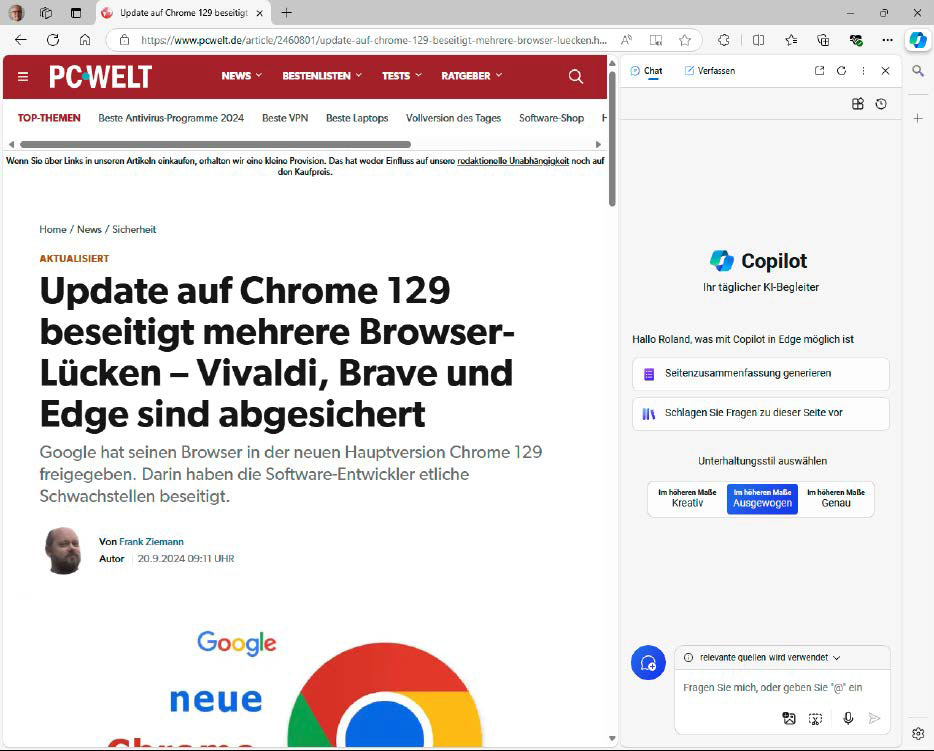This screenshot has width=934, height=751.
Task: Click Seitenzusammenfassung generieren button
Action: tap(761, 373)
